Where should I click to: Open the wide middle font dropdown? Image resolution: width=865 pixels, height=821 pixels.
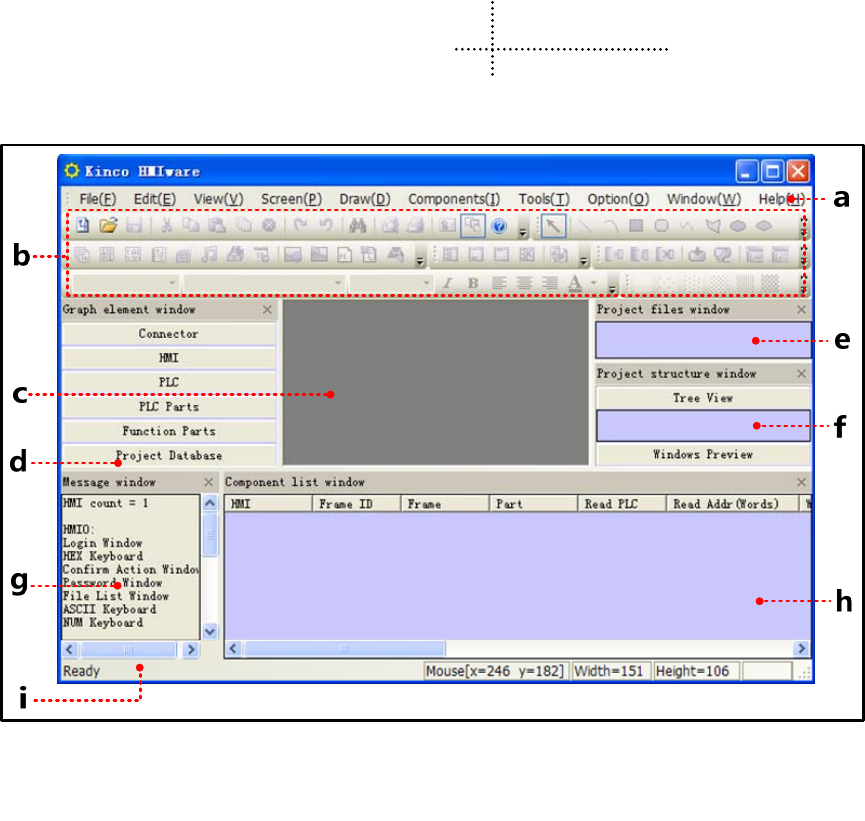click(264, 283)
